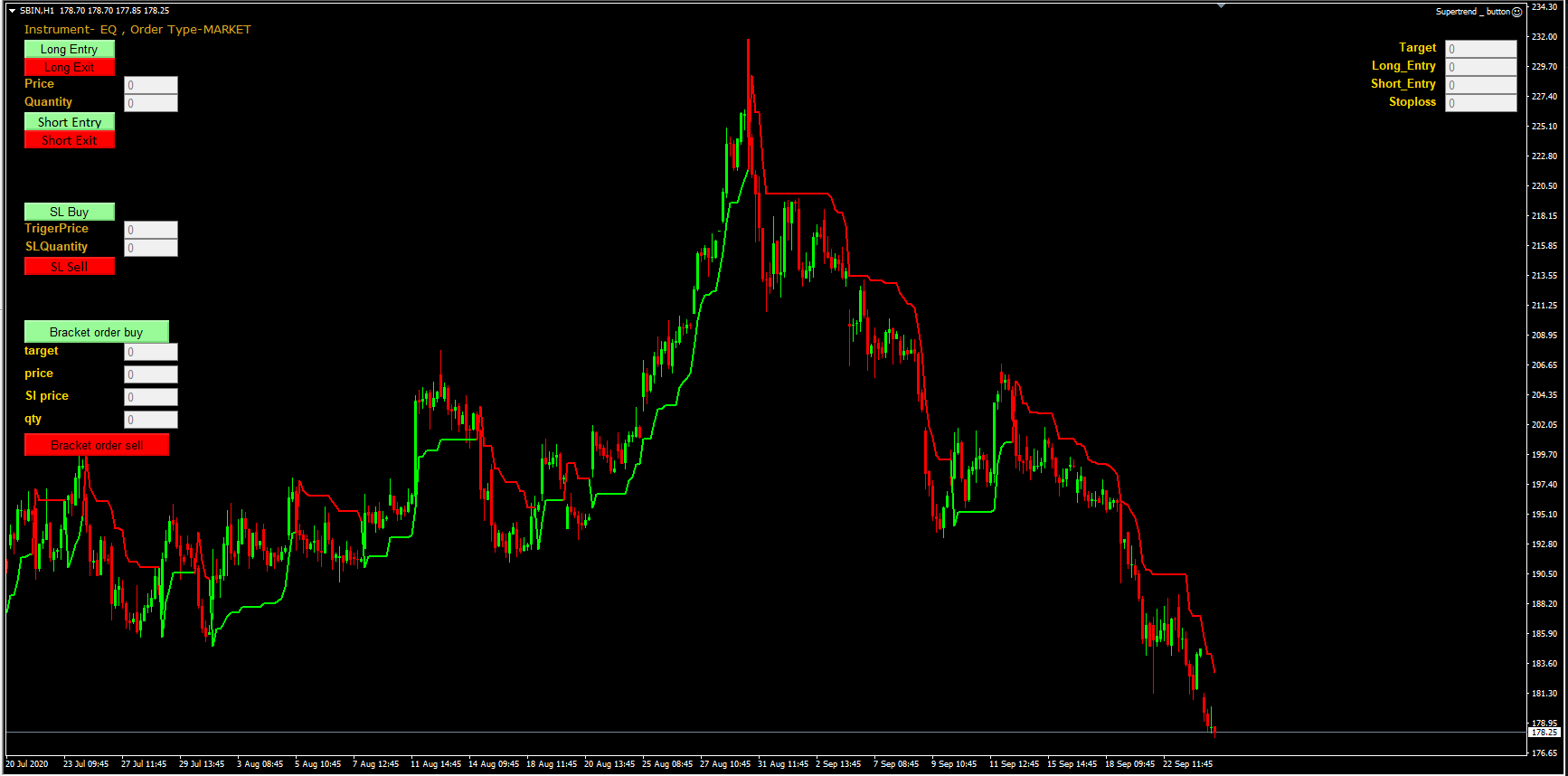The width and height of the screenshot is (1568, 776).
Task: Focus the Target field at top right
Action: click(1481, 49)
